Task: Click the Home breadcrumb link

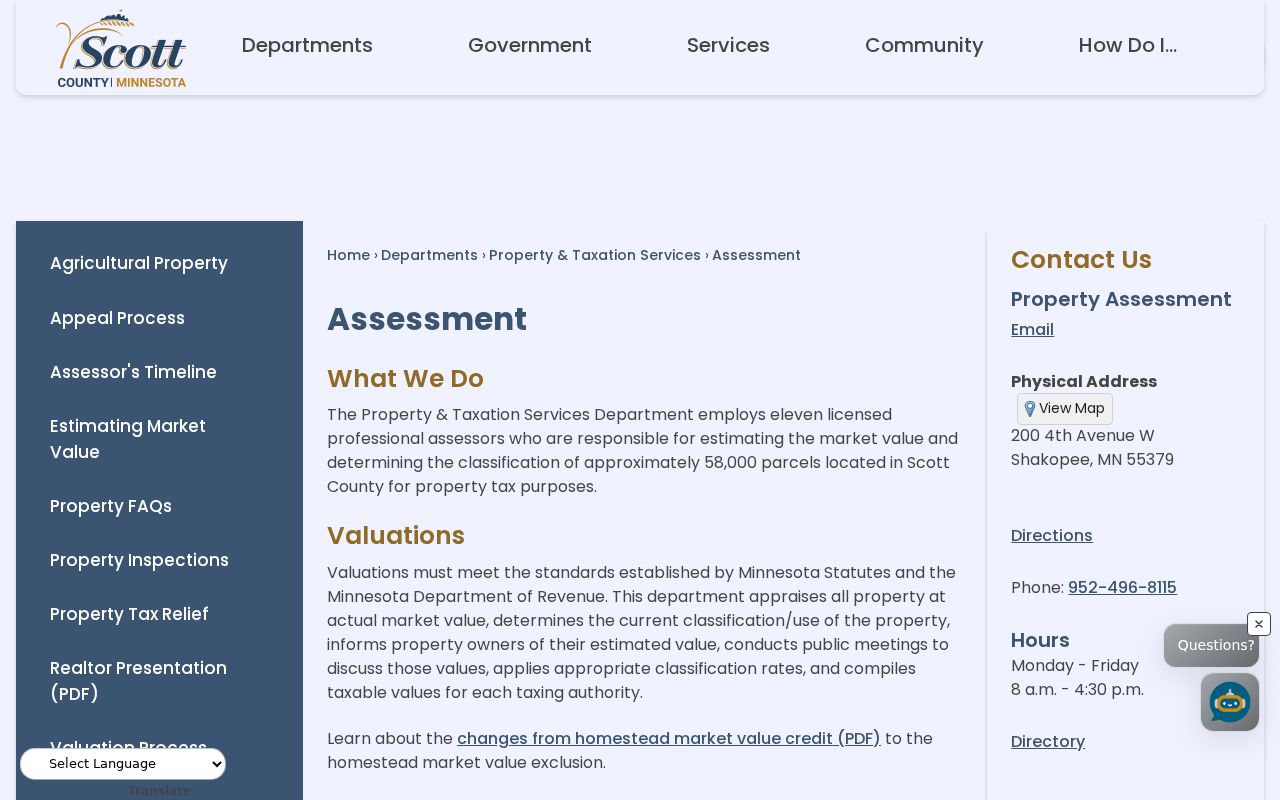Action: pos(348,255)
